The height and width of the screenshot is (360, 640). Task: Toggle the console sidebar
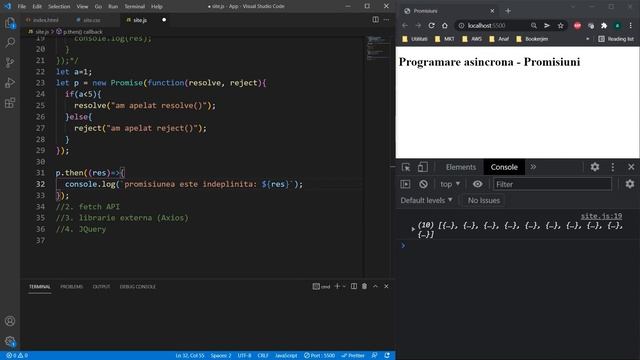405,184
